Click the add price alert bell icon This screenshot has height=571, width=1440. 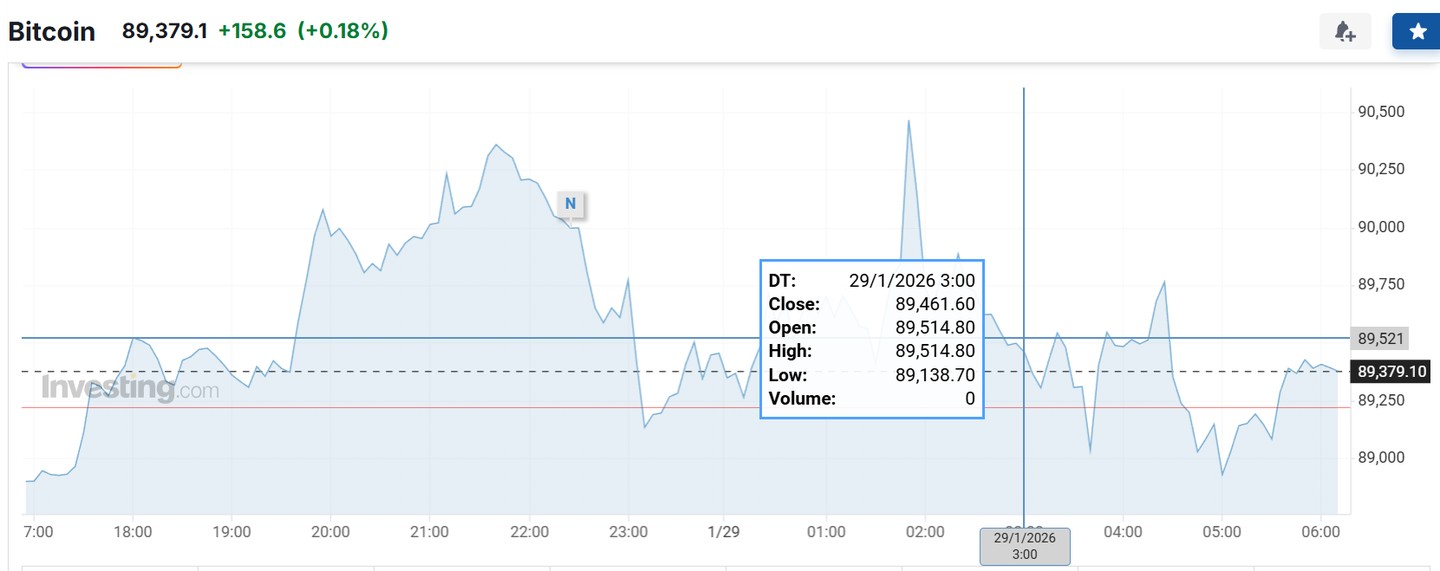tap(1345, 32)
